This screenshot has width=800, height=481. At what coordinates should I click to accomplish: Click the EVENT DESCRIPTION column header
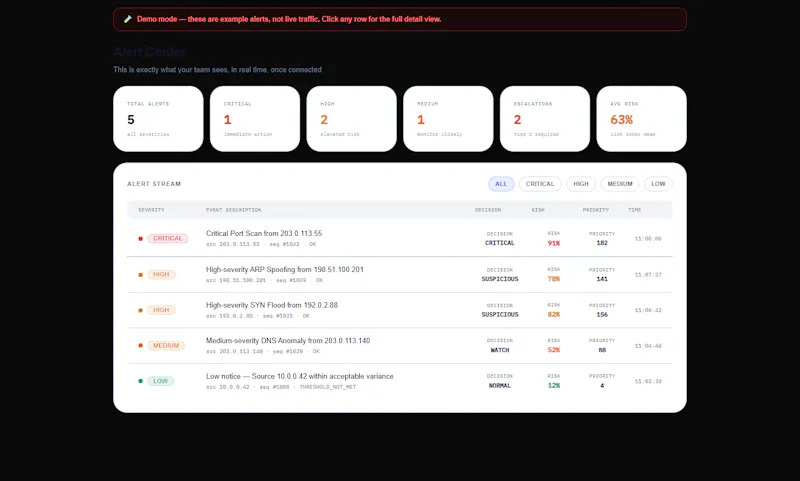coord(233,210)
